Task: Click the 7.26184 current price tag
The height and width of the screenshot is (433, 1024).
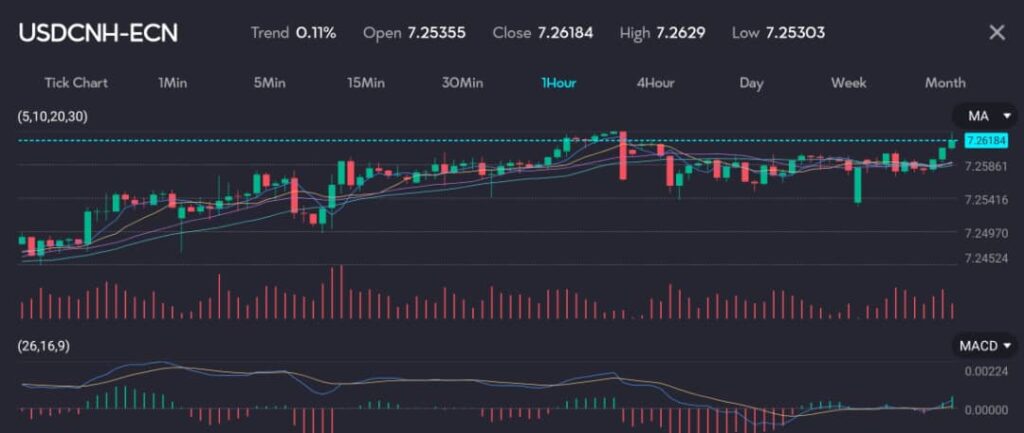Action: (985, 141)
